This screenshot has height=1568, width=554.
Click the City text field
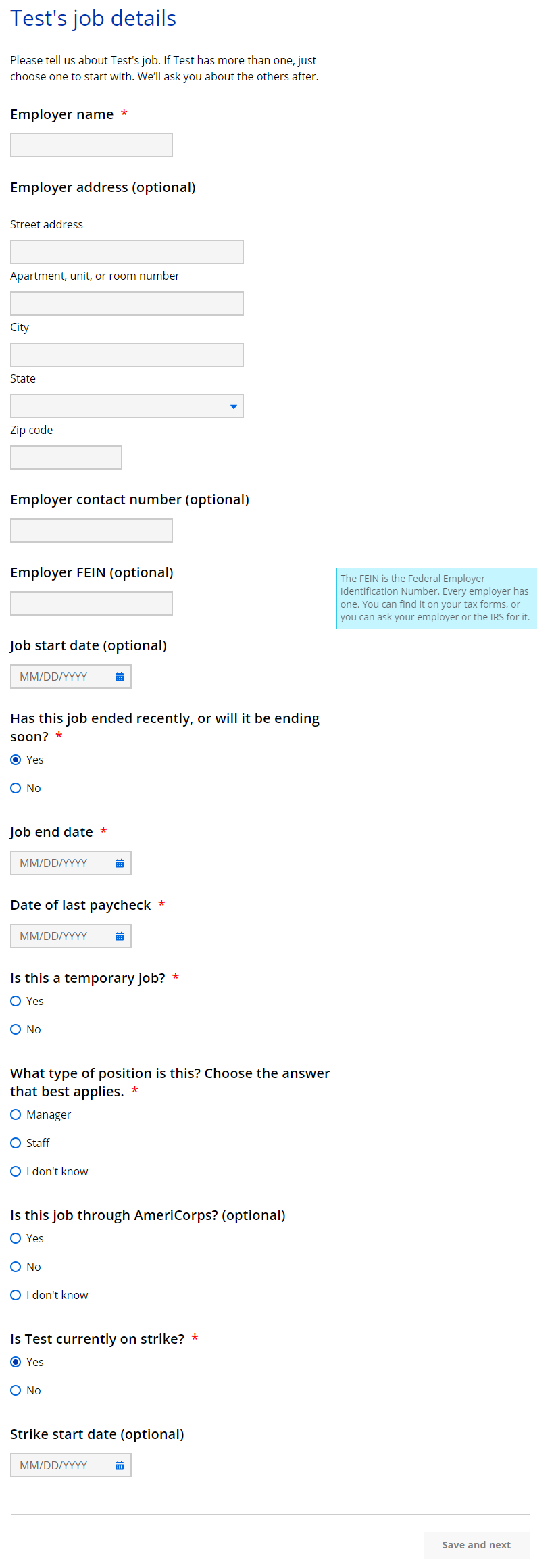click(x=127, y=355)
